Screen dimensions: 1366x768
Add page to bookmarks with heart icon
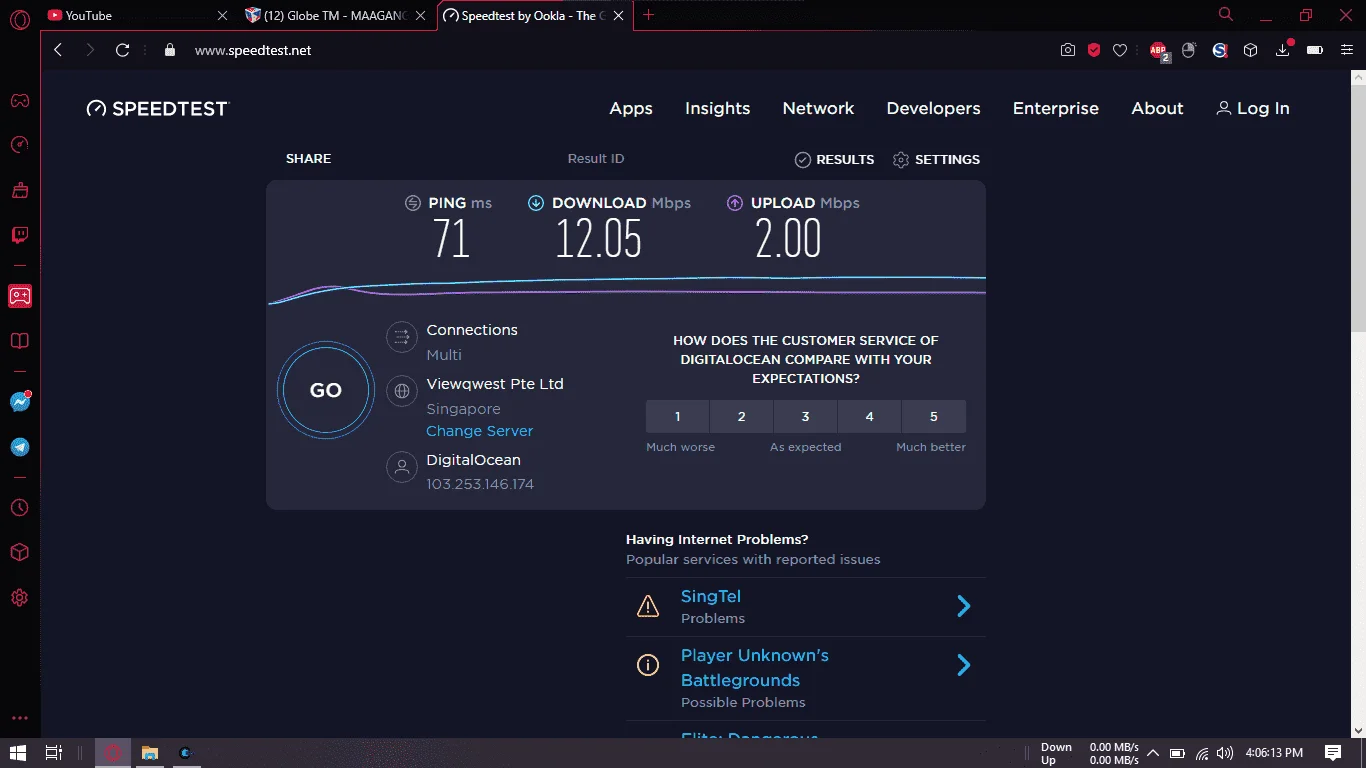1120,50
